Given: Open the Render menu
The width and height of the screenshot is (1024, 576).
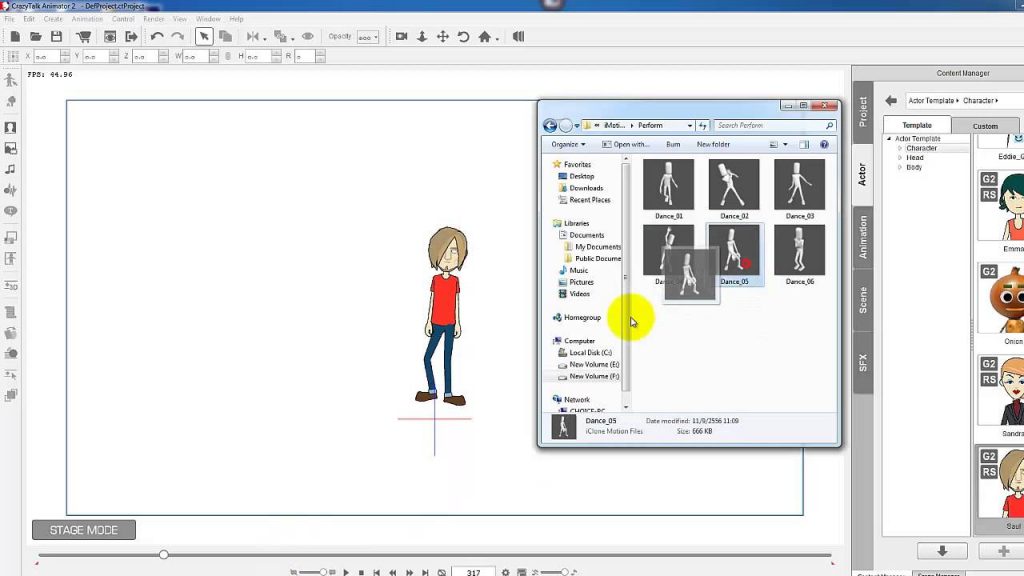Looking at the screenshot, I should click(x=153, y=19).
